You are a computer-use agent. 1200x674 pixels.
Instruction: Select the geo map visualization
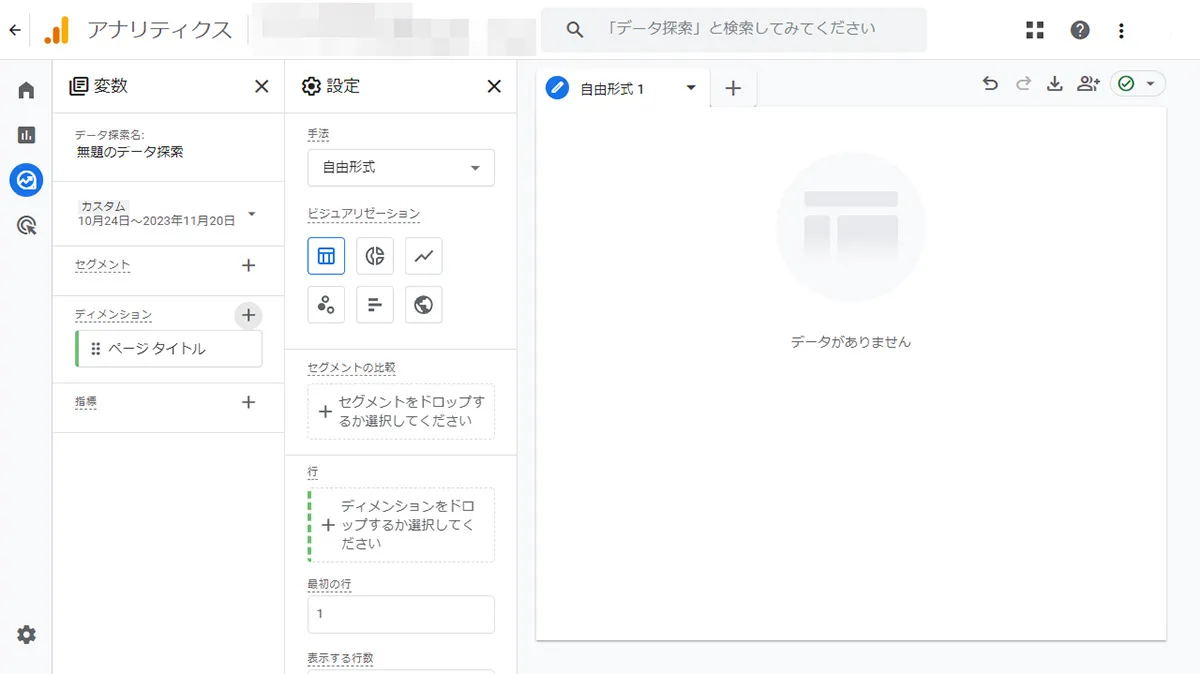pos(423,304)
